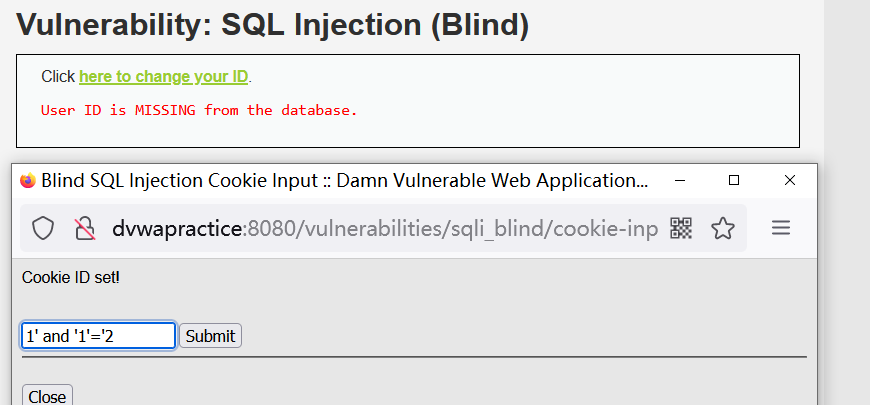Viewport: 870px width, 405px height.
Task: Open the Firefox hamburger application menu
Action: (781, 228)
